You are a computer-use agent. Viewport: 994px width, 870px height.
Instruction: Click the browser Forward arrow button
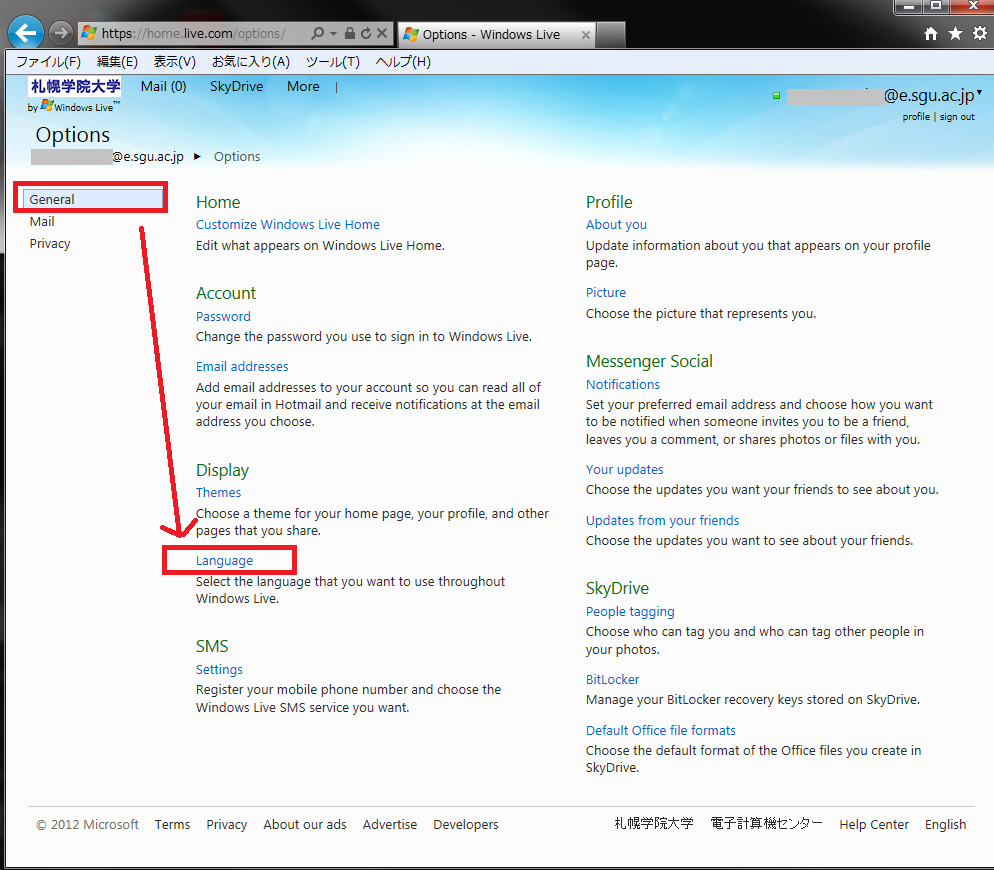tap(61, 33)
